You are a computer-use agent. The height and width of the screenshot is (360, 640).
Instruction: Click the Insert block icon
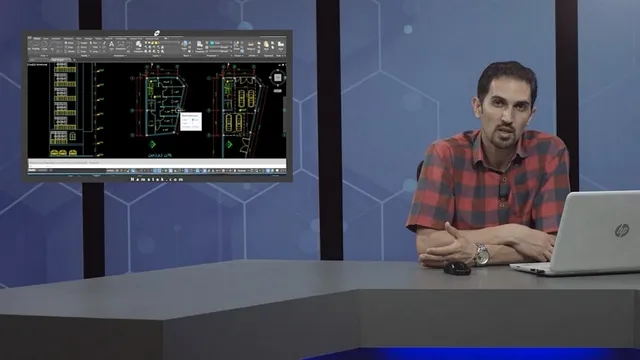(184, 44)
